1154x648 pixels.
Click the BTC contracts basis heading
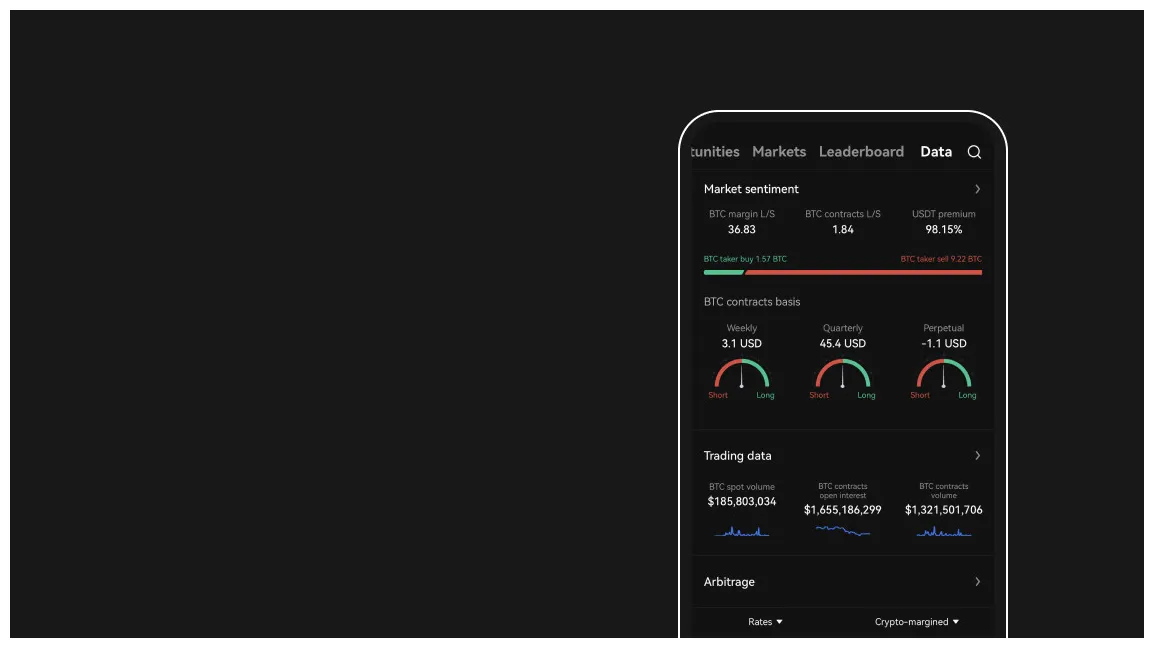pos(752,302)
